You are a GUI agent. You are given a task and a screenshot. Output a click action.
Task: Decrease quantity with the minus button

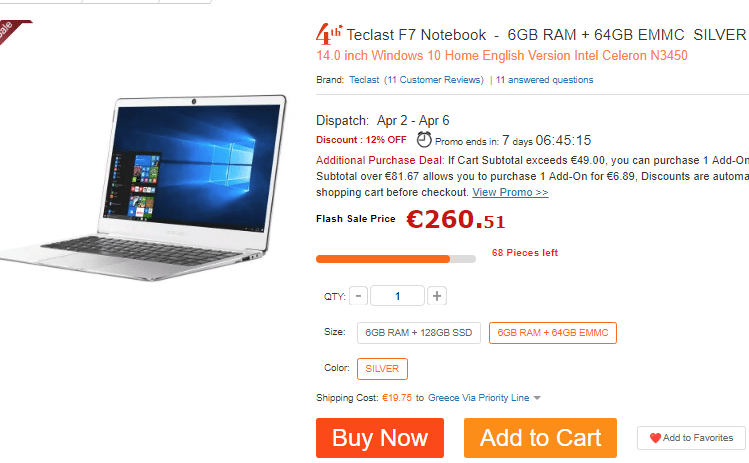click(358, 296)
